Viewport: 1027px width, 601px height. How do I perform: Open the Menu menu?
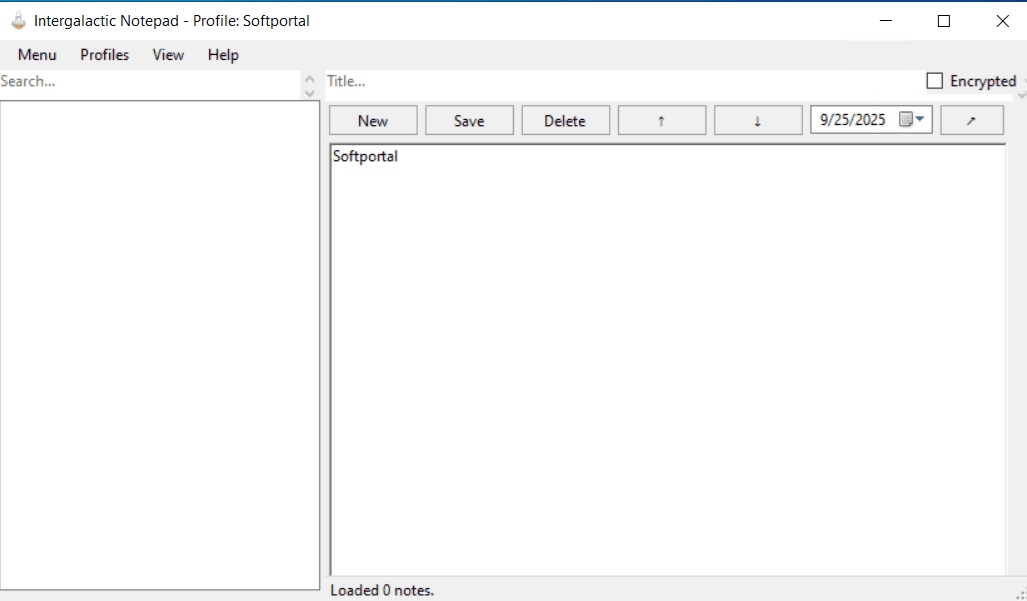(37, 55)
